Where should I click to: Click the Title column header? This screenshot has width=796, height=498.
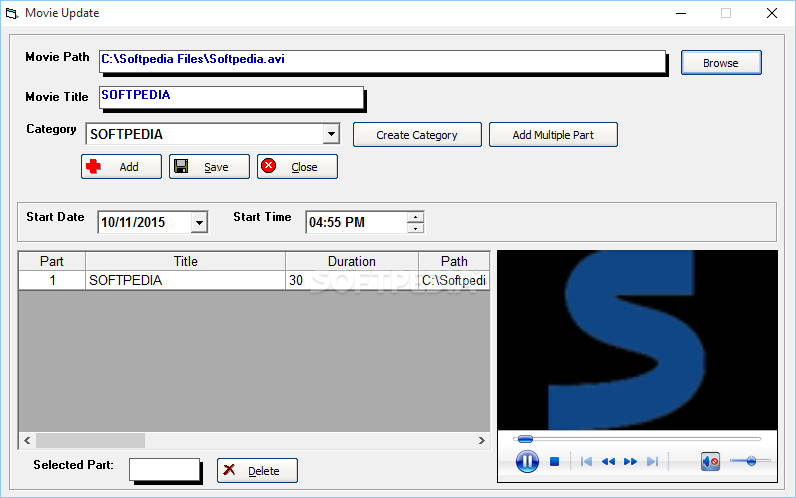pos(185,261)
